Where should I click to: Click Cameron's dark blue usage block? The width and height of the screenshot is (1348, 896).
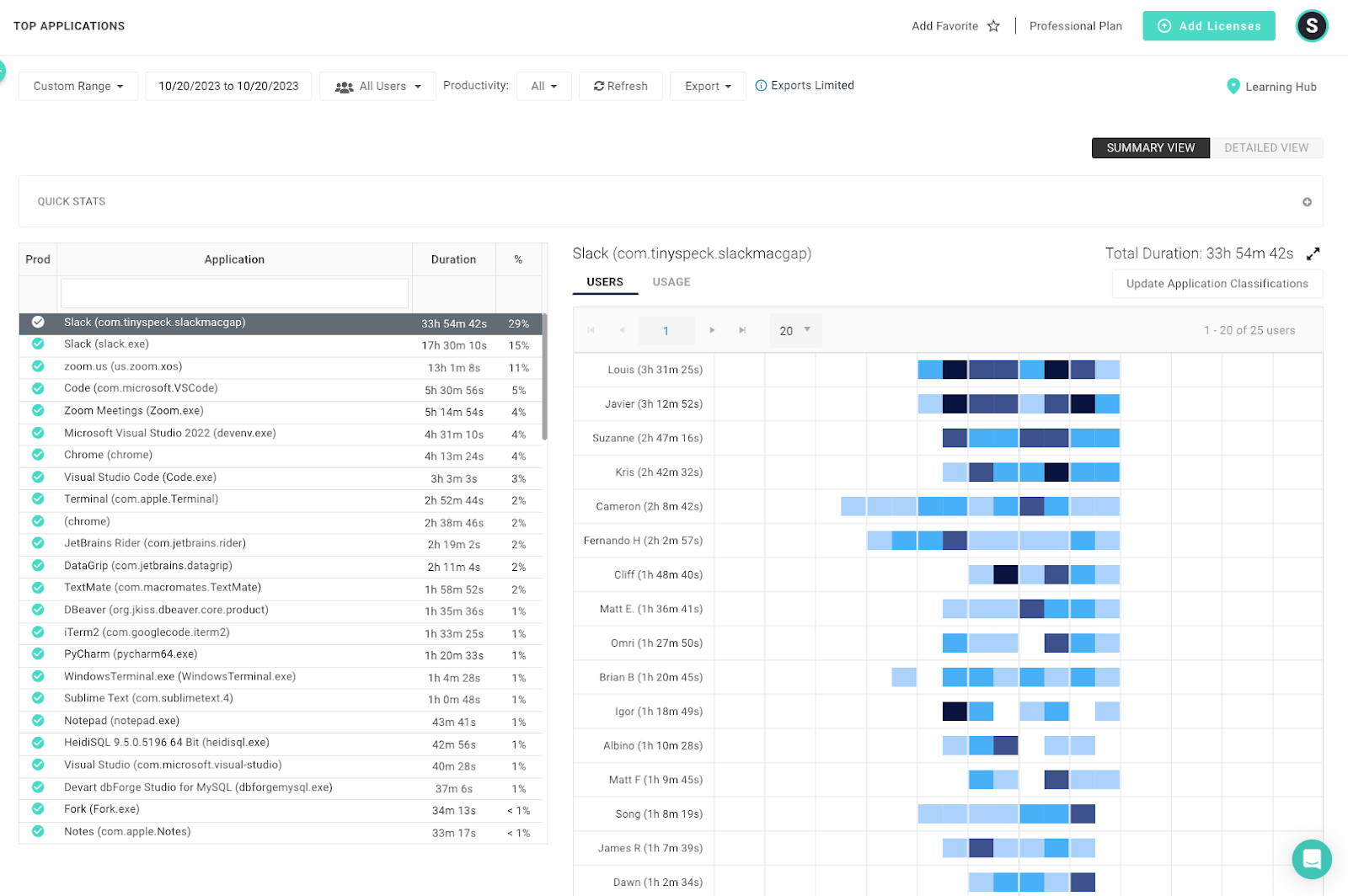(1031, 506)
